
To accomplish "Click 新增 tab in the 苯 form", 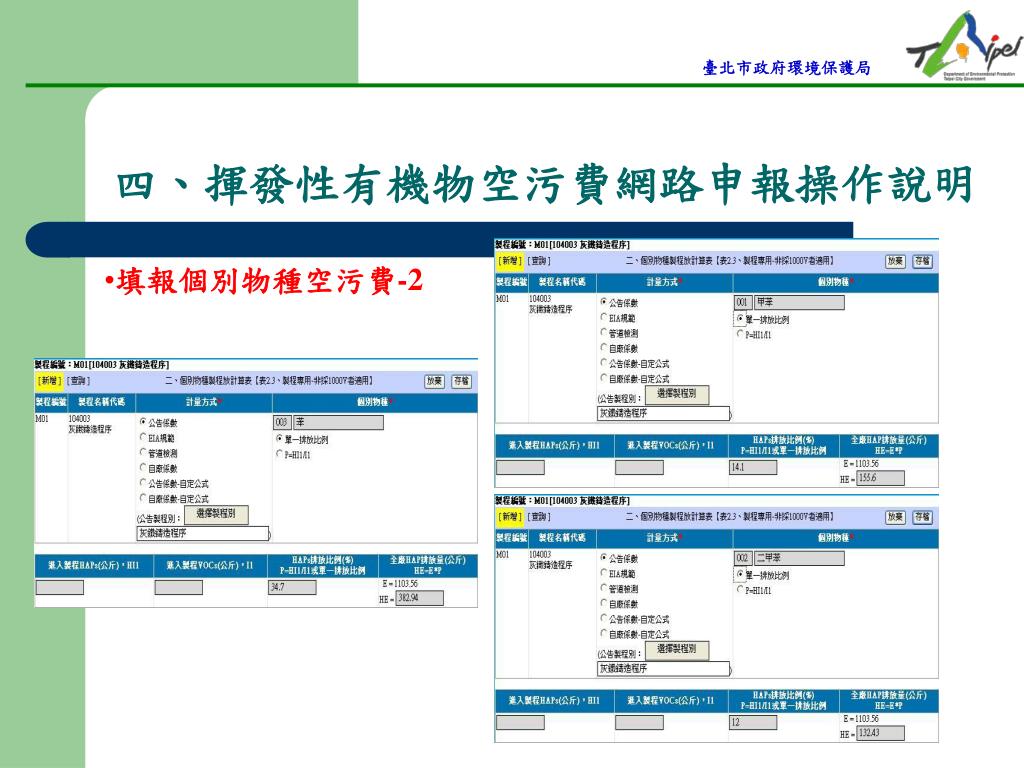I will 50,381.
